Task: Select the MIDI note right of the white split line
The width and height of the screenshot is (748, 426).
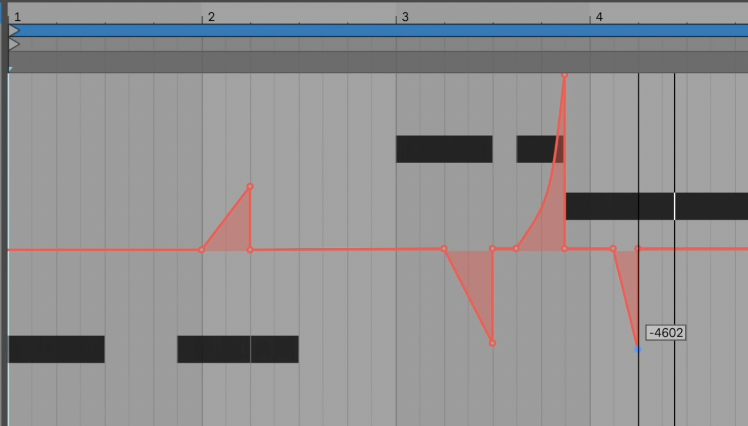Action: coord(712,207)
